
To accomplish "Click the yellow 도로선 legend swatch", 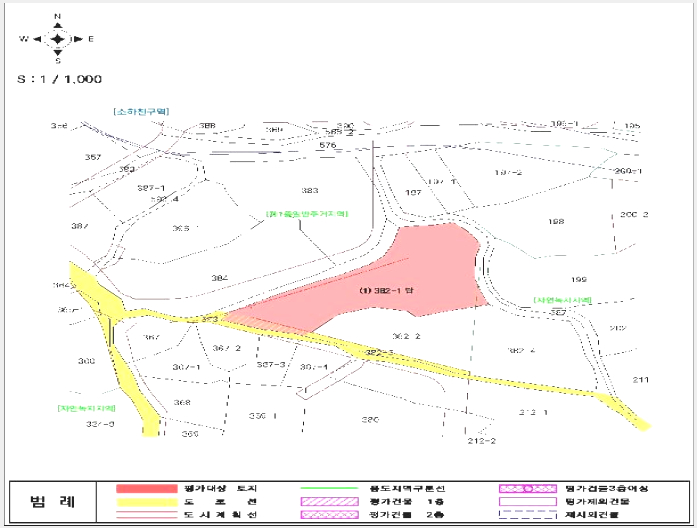I will tap(147, 502).
